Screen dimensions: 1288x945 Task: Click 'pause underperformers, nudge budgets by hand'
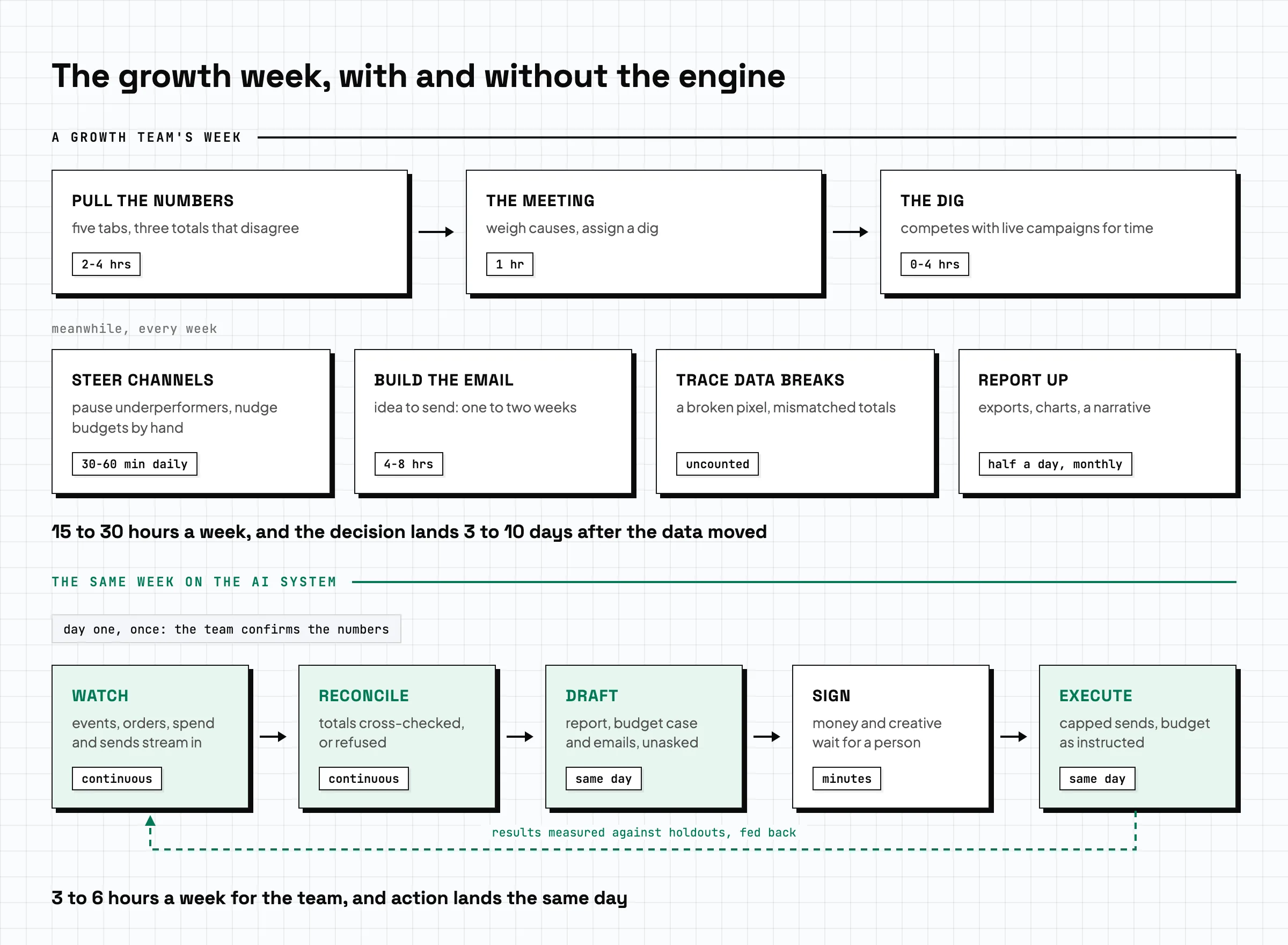point(175,418)
